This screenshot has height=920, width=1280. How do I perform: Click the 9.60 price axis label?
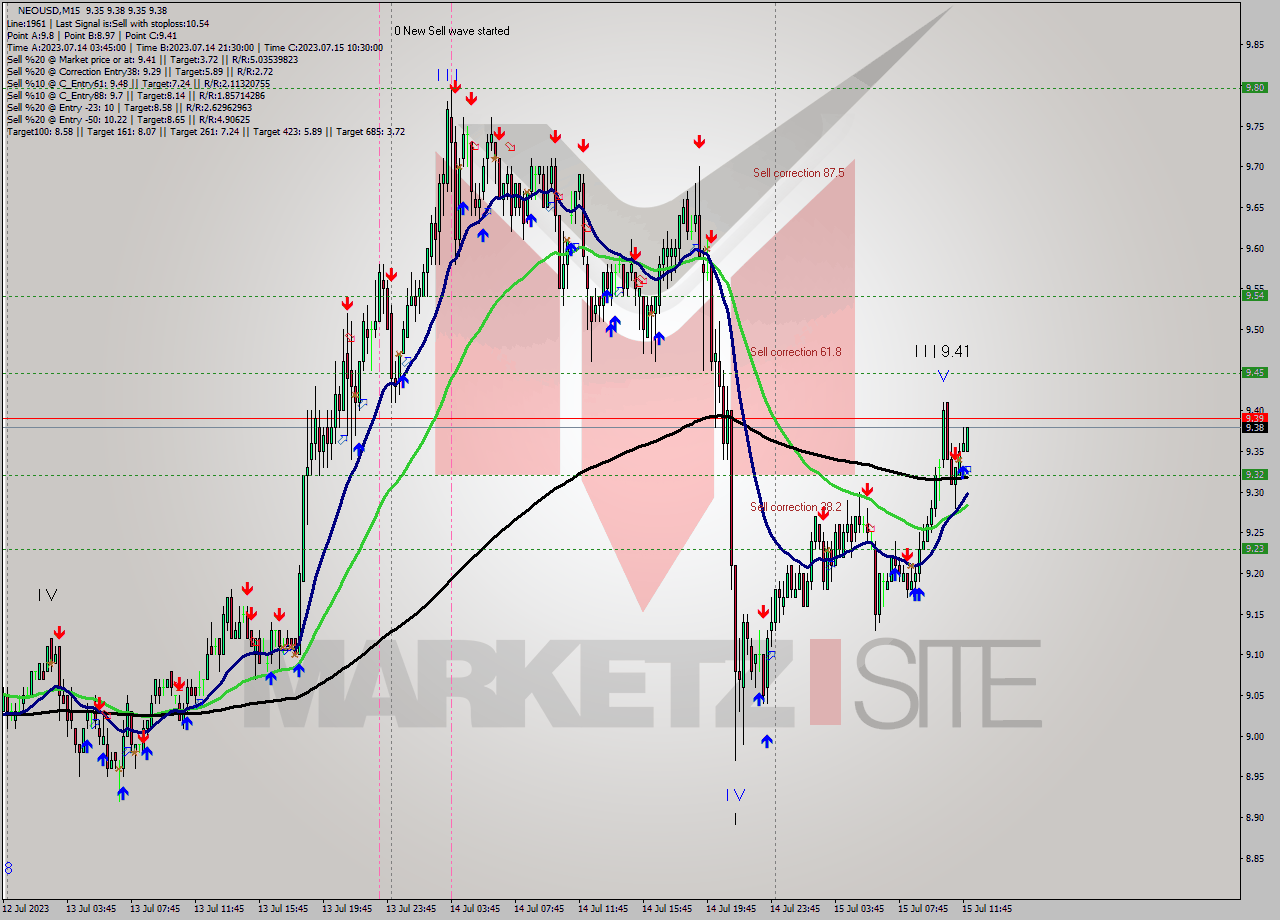tap(1256, 248)
